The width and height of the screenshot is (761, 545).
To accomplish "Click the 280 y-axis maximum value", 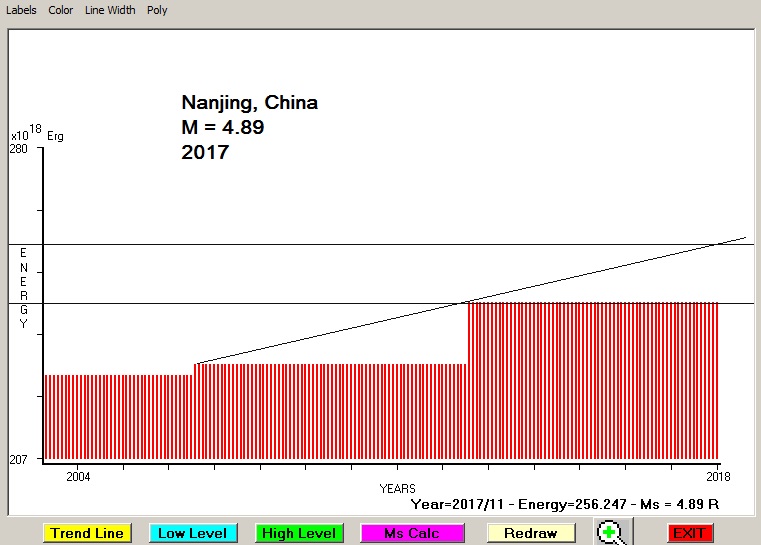I will point(20,149).
